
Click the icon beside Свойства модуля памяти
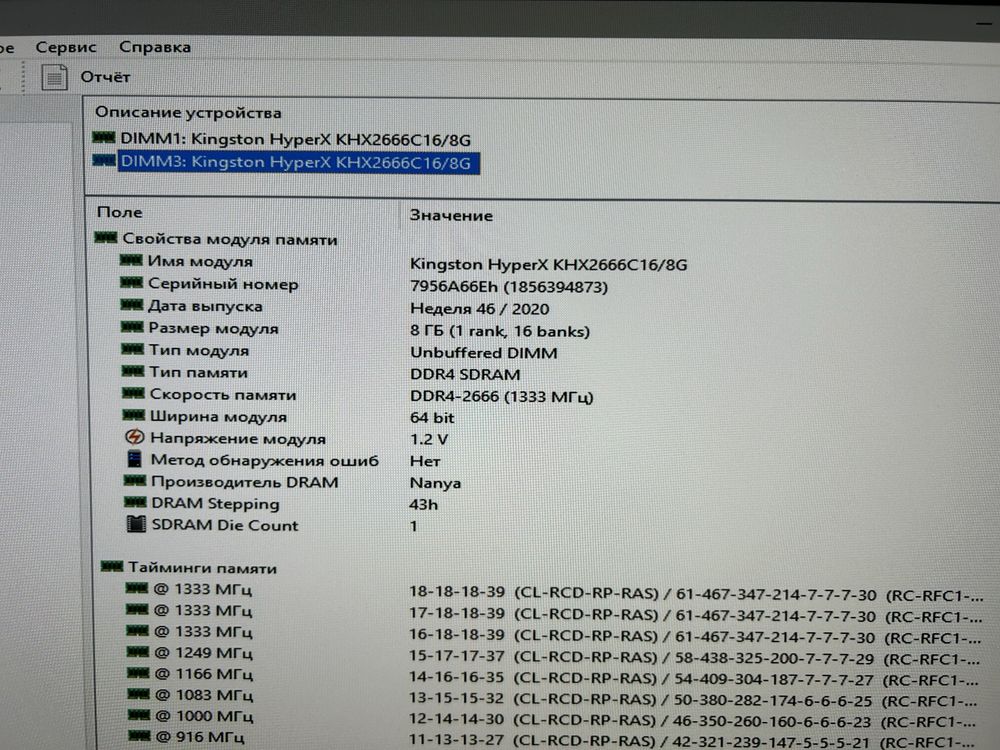pyautogui.click(x=106, y=238)
